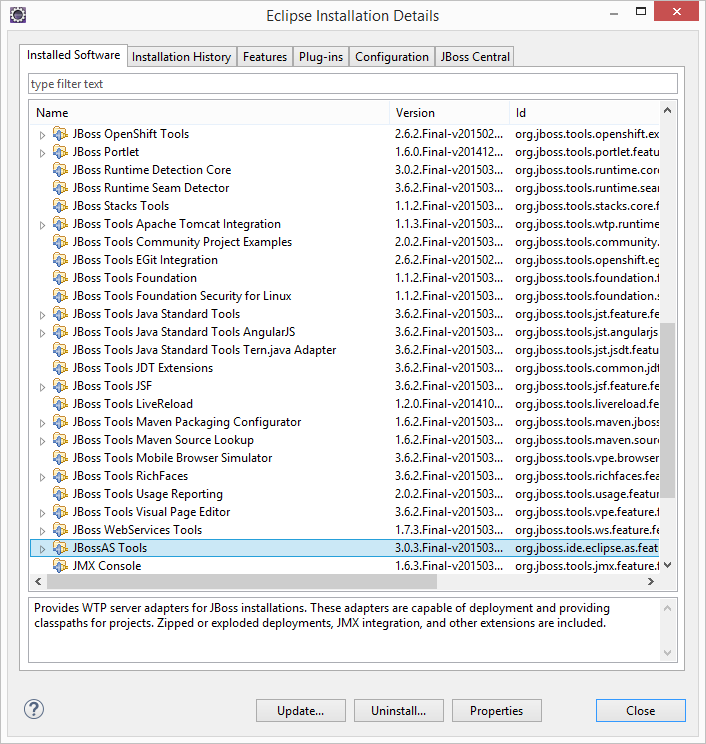Click the list's scroll left arrow

click(38, 581)
